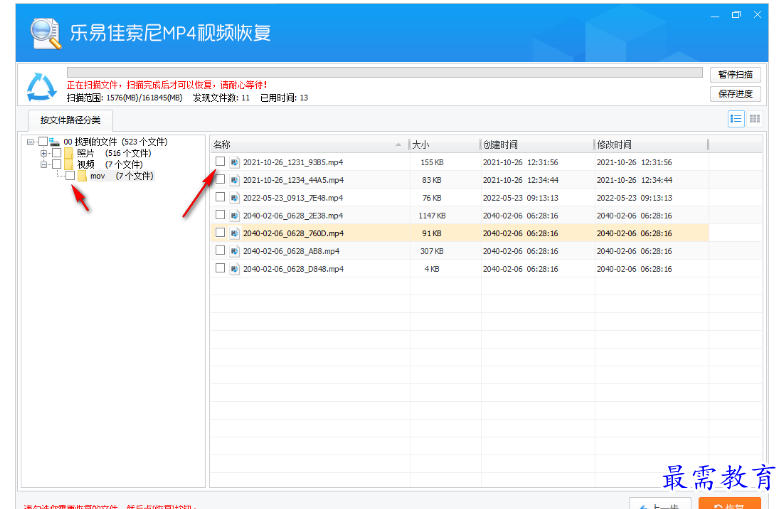Check the box for 2021-10-26_1234_44A5.mp4
The height and width of the screenshot is (509, 784).
[220, 179]
